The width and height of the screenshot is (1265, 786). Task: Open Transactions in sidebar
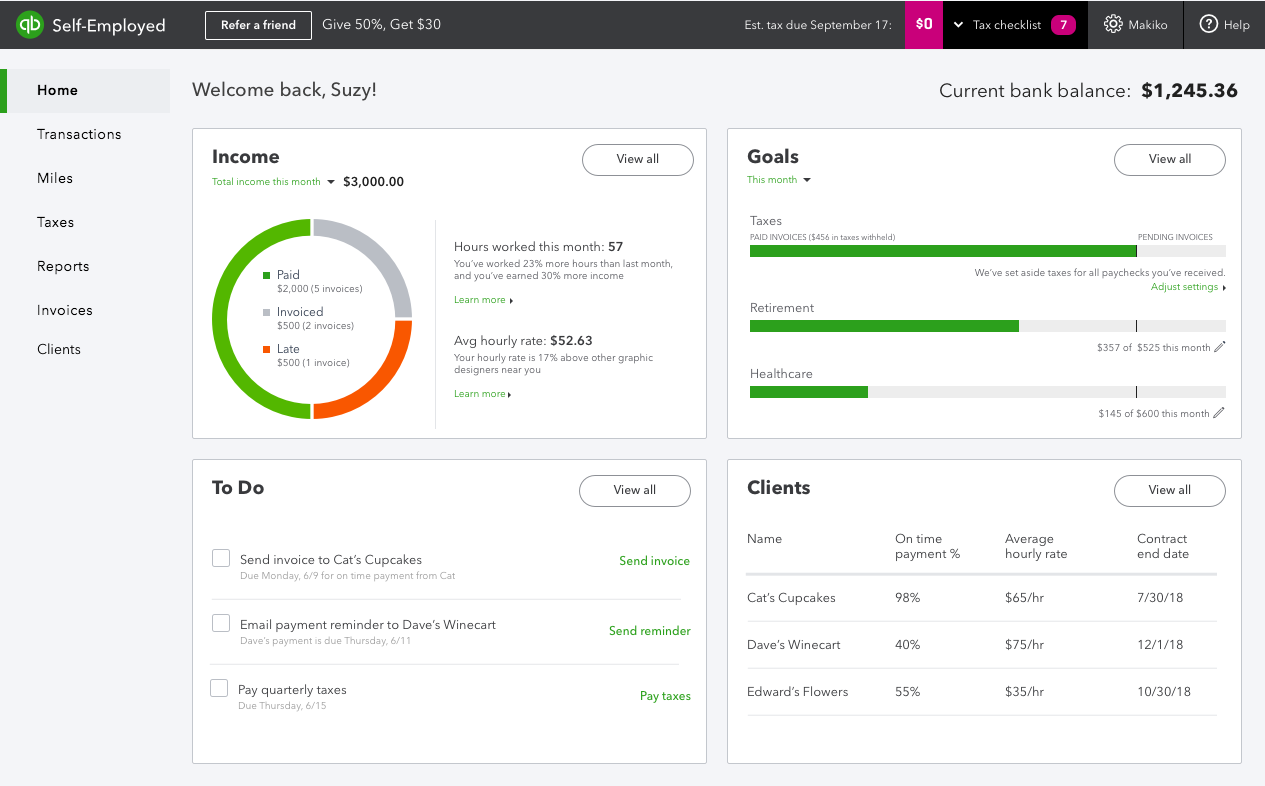(x=79, y=134)
